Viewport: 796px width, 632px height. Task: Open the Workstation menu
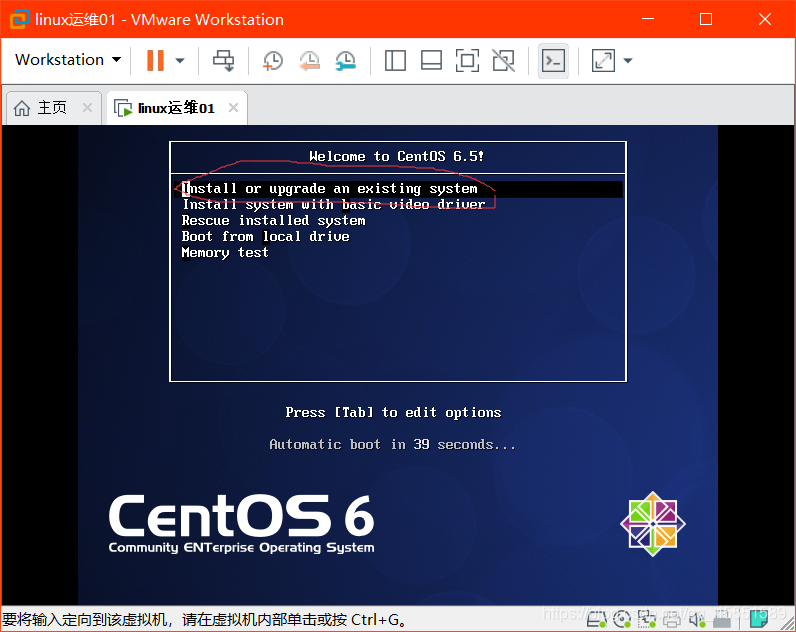click(68, 60)
